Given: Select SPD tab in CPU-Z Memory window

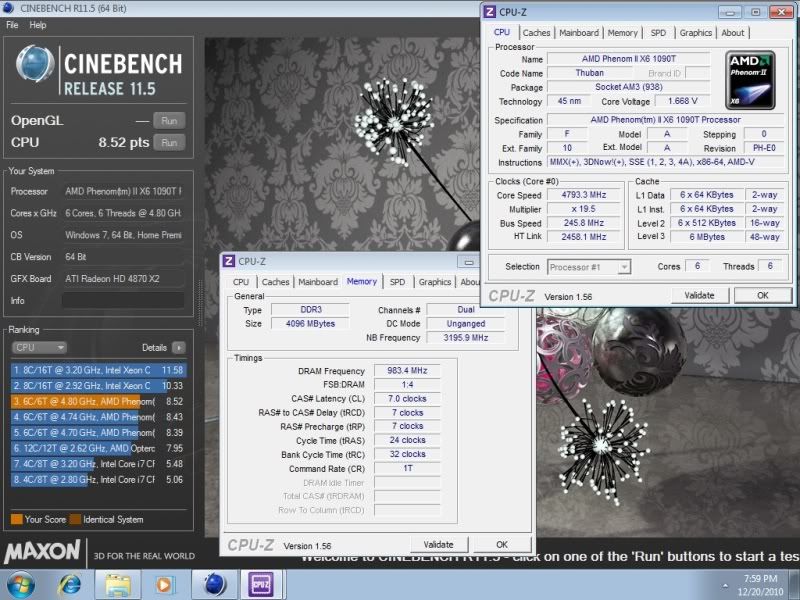Looking at the screenshot, I should [x=397, y=282].
